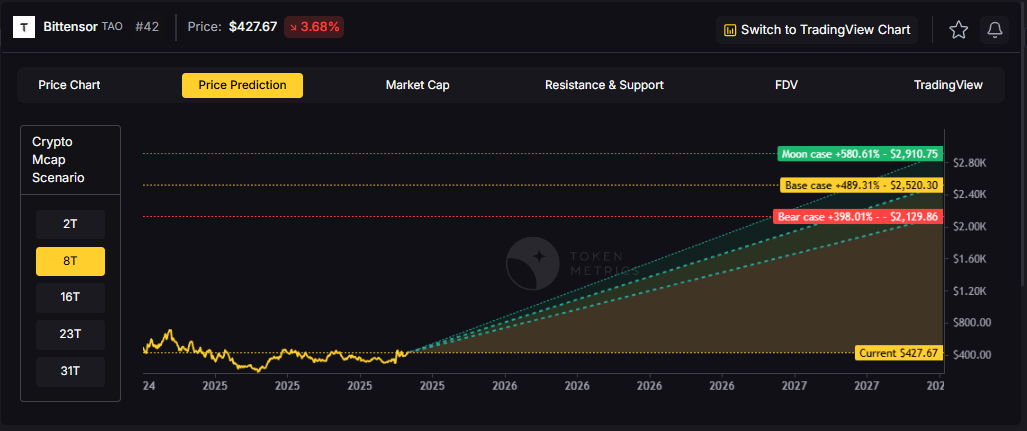Click the $400.00 axis label
The image size is (1027, 431).
pos(973,355)
